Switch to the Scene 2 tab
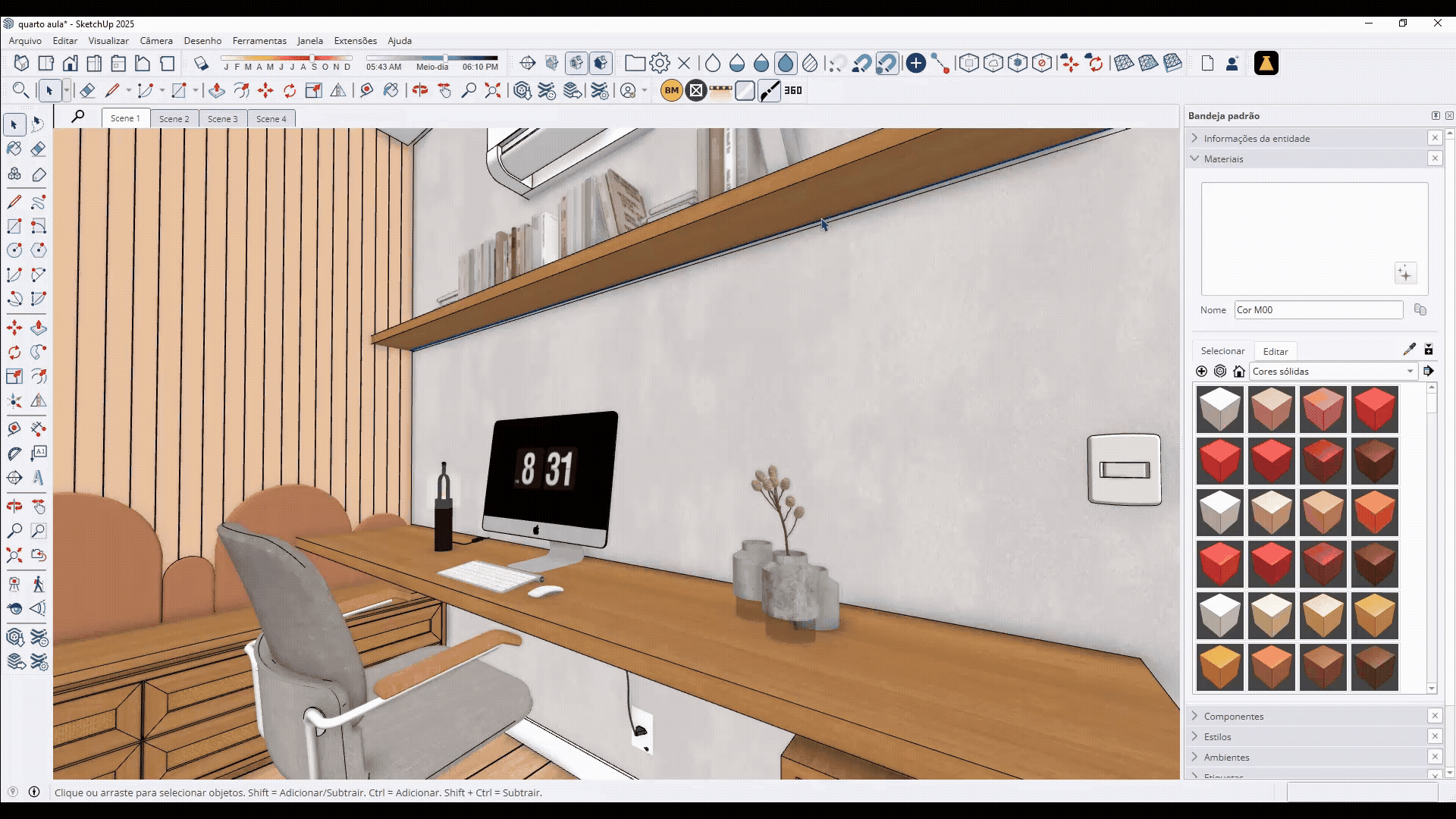 174,118
